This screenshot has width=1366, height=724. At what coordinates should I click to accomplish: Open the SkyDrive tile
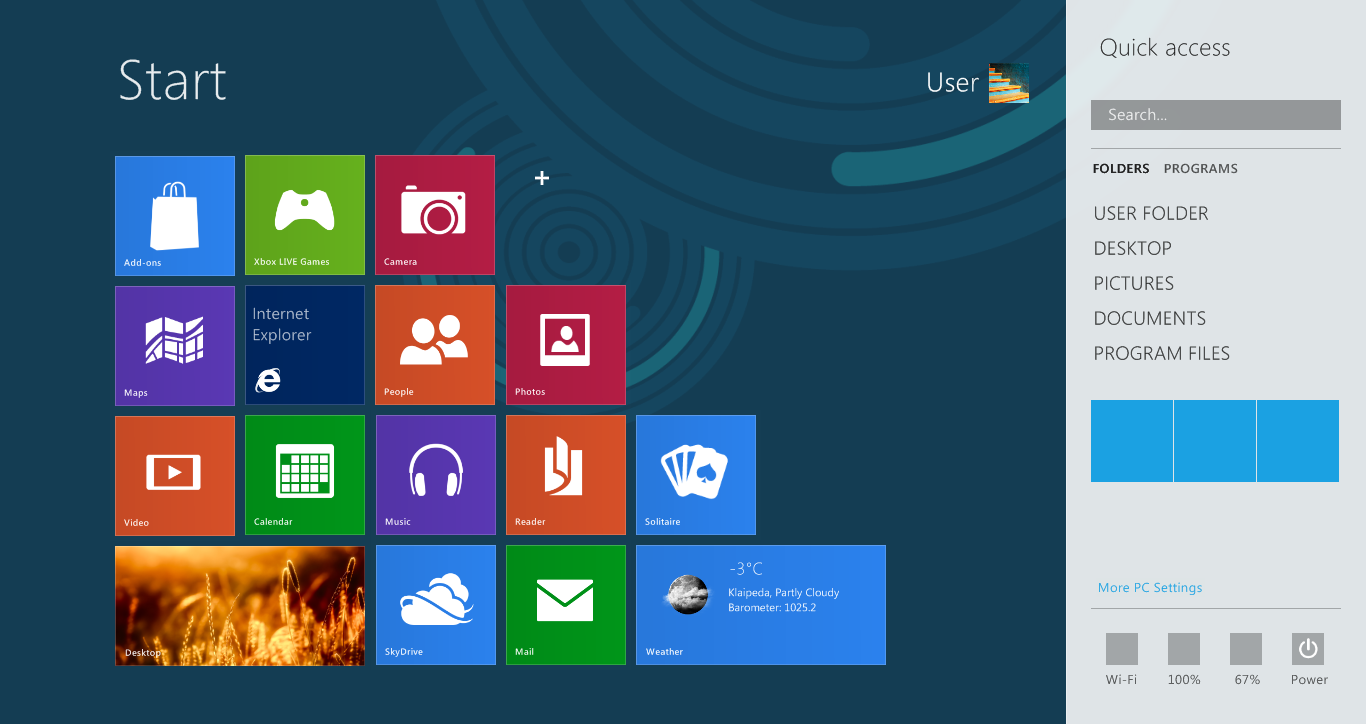tap(436, 605)
